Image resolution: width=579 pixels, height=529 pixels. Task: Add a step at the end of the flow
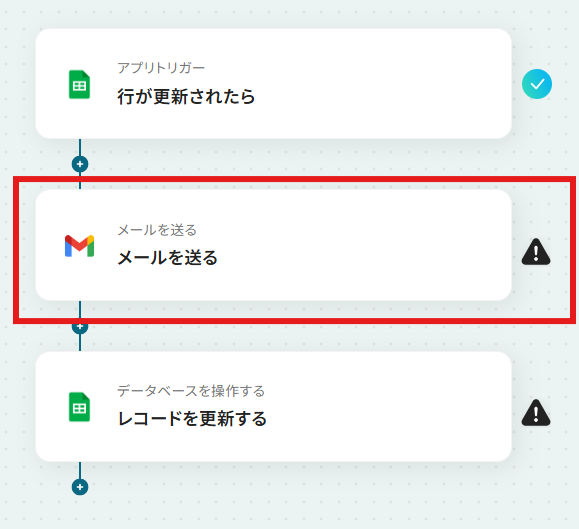click(x=80, y=487)
